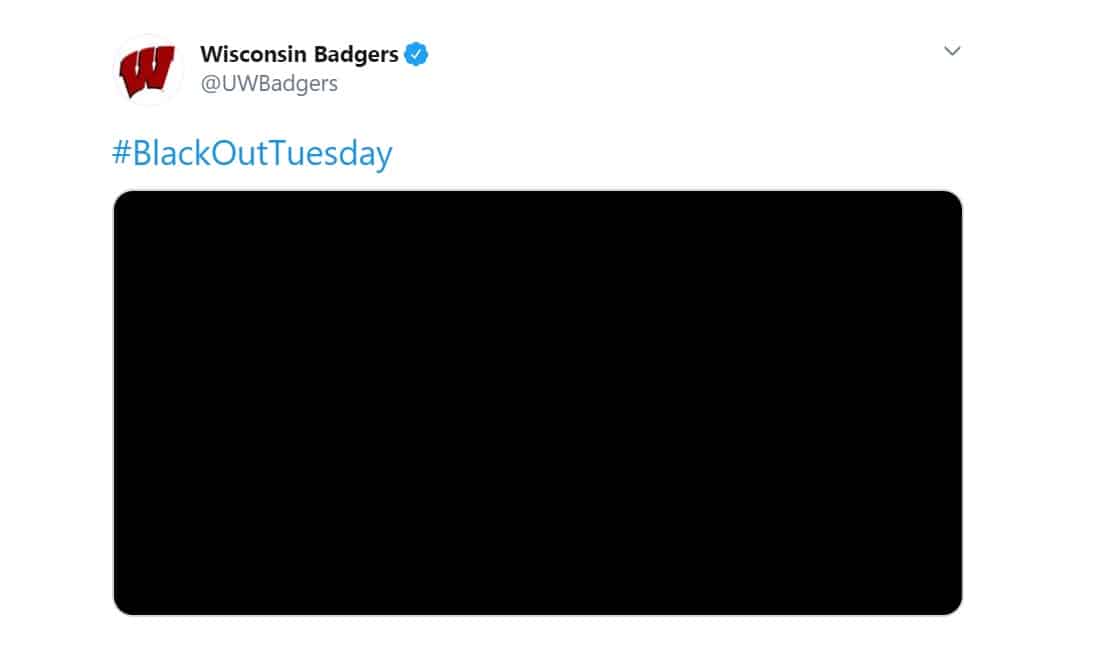This screenshot has height=659, width=1120.
Task: Open the @UWBadgers handle link
Action: (x=269, y=84)
